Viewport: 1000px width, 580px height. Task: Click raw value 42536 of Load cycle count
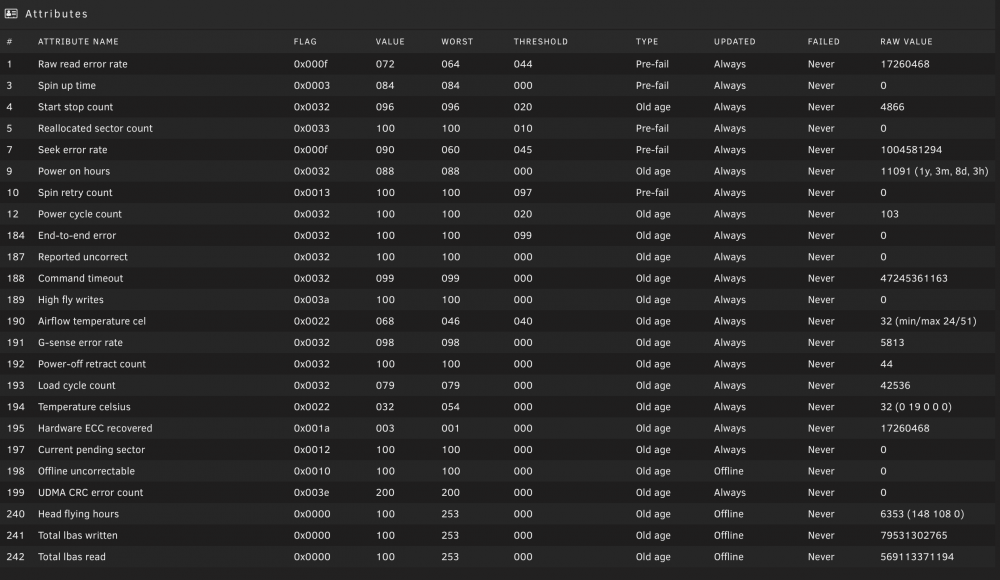click(x=895, y=385)
